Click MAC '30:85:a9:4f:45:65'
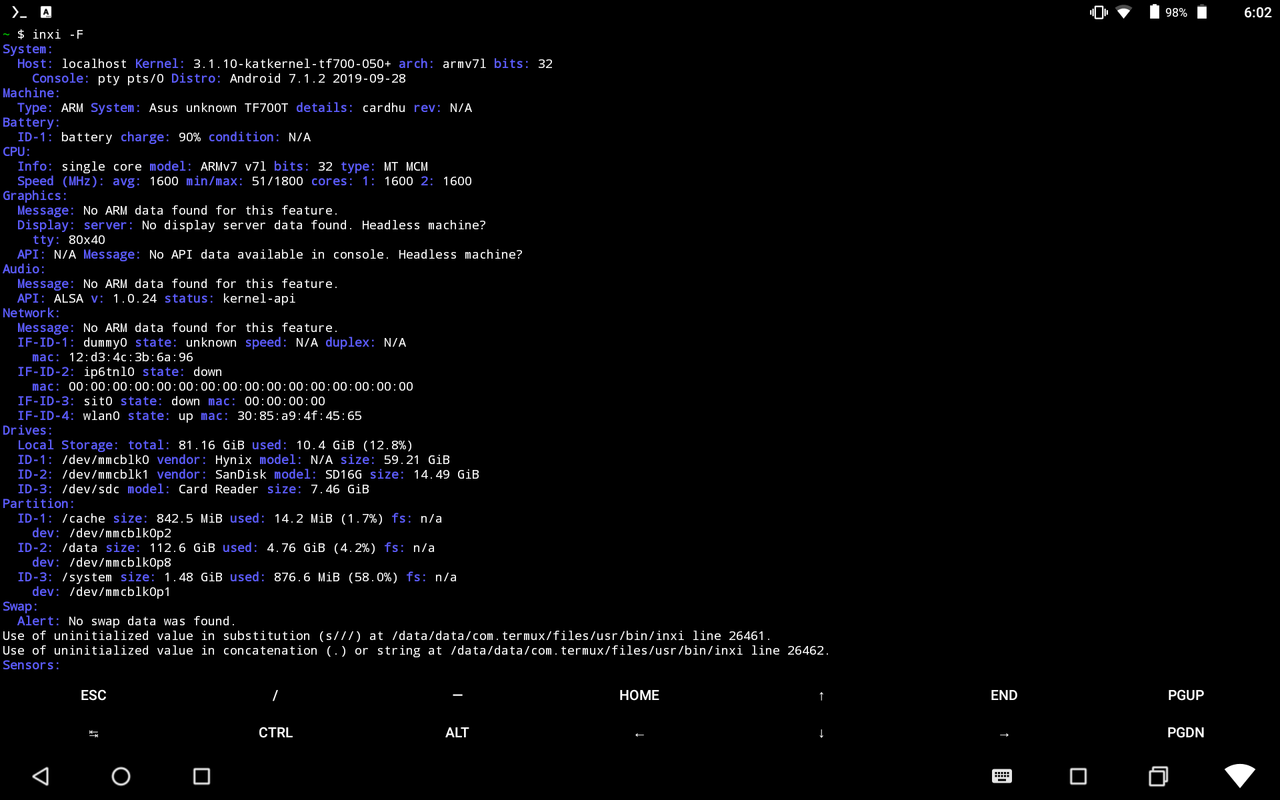Image resolution: width=1280 pixels, height=800 pixels. click(300, 416)
